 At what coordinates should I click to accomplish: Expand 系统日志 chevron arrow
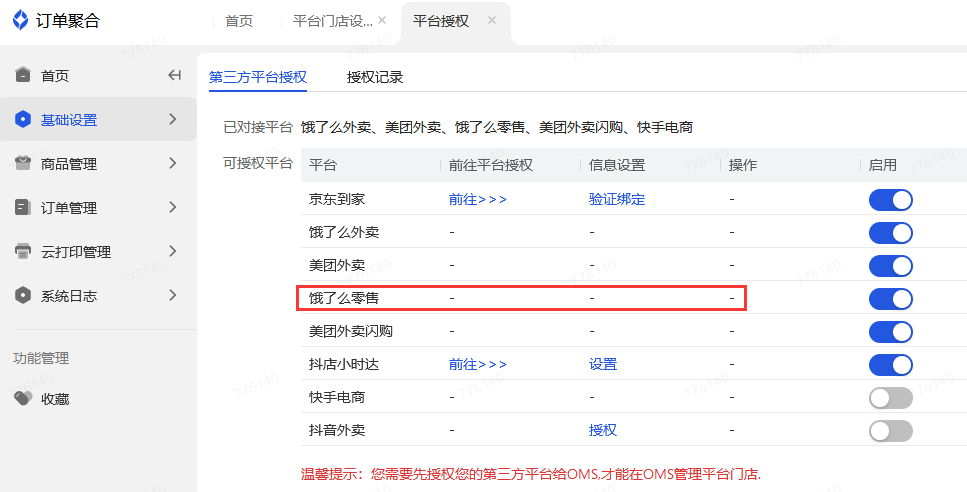(173, 295)
